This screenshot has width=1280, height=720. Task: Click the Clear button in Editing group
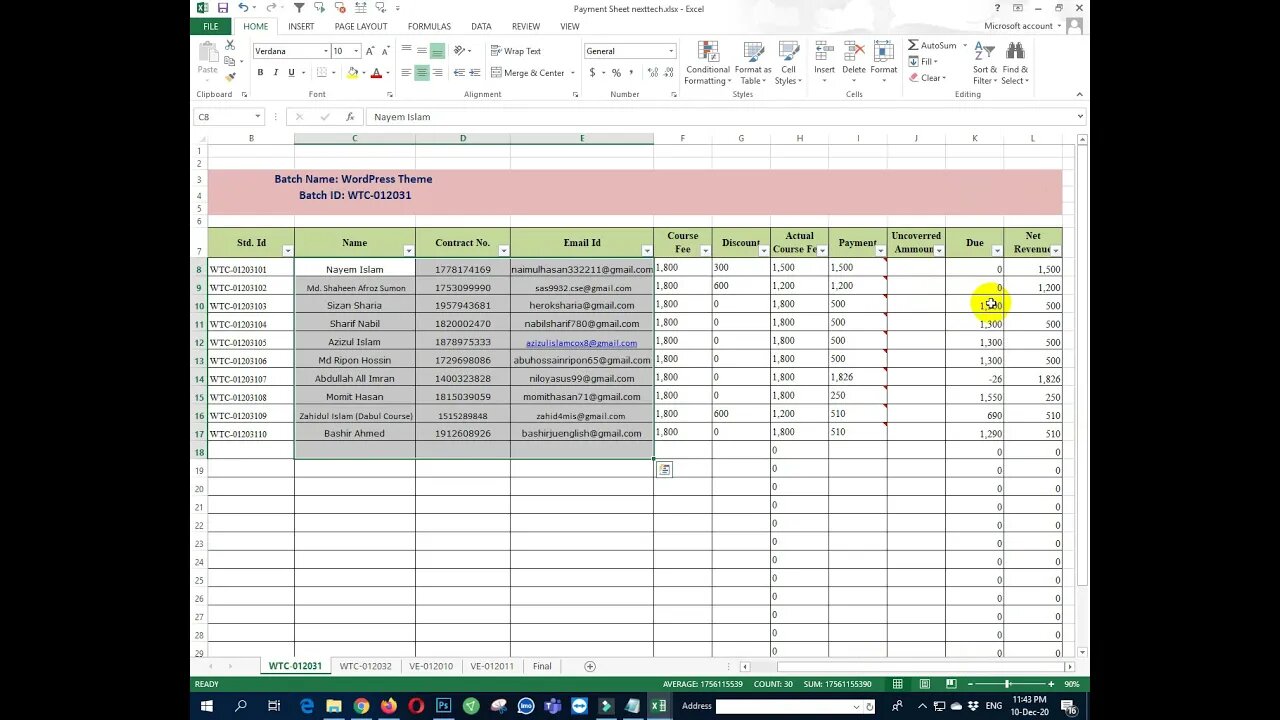click(x=925, y=78)
